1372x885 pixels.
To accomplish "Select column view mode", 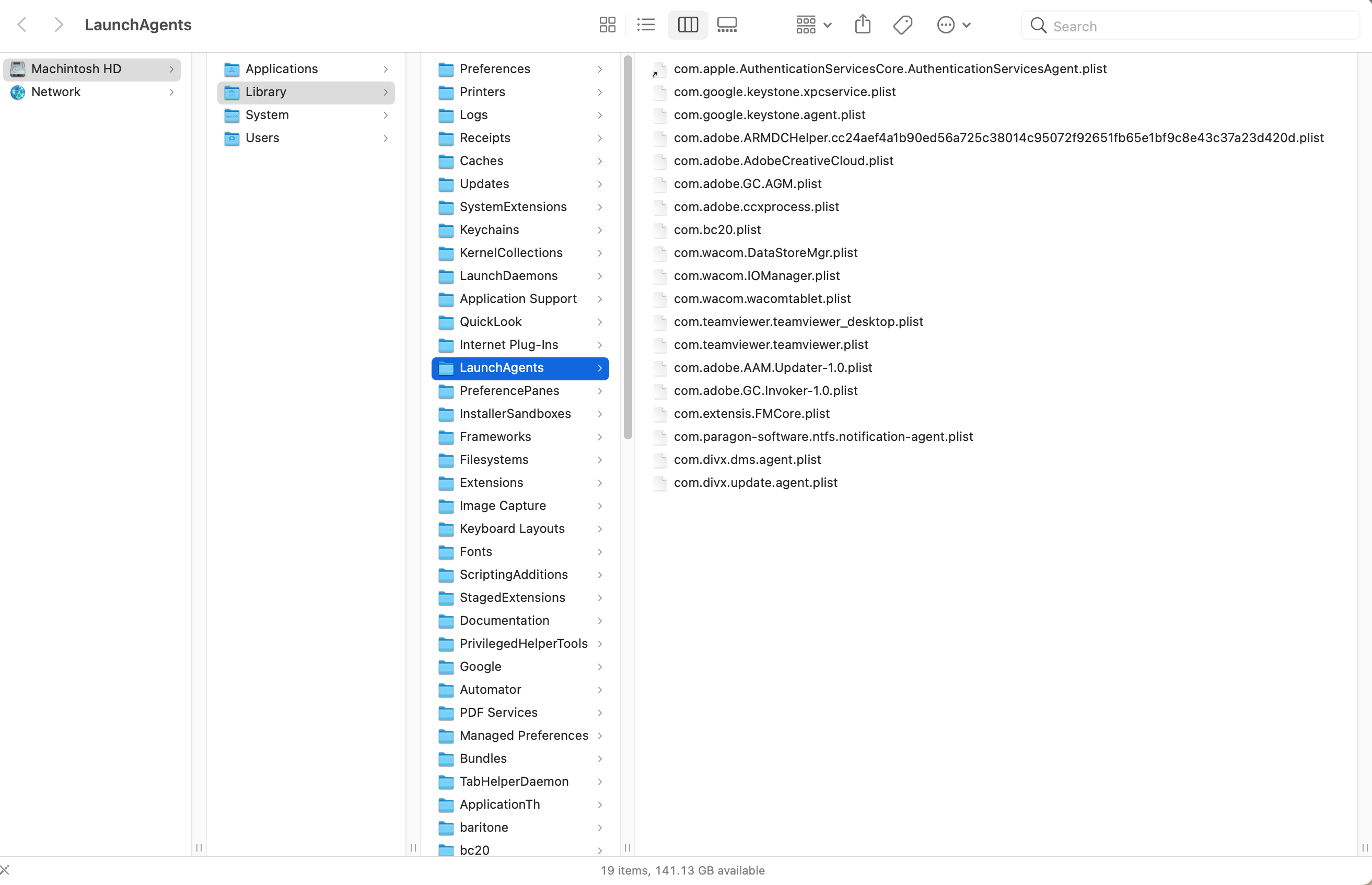I will click(x=687, y=25).
